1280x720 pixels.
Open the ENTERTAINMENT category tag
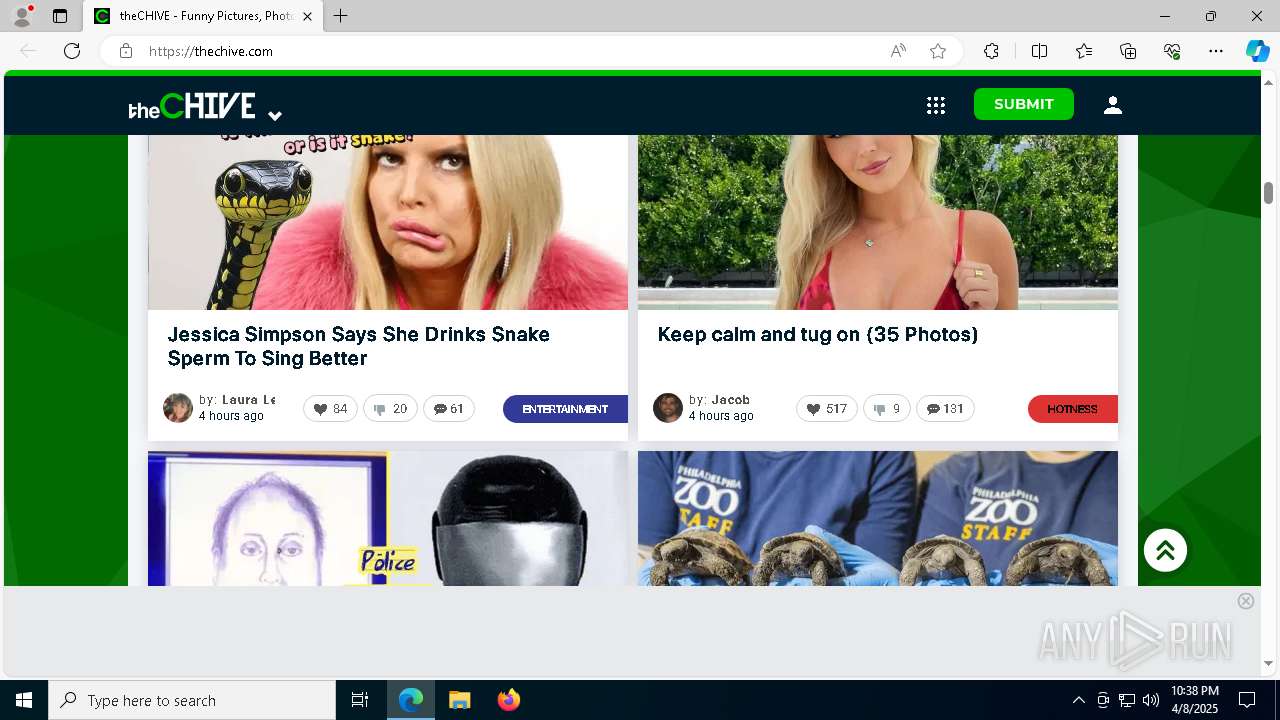click(565, 409)
